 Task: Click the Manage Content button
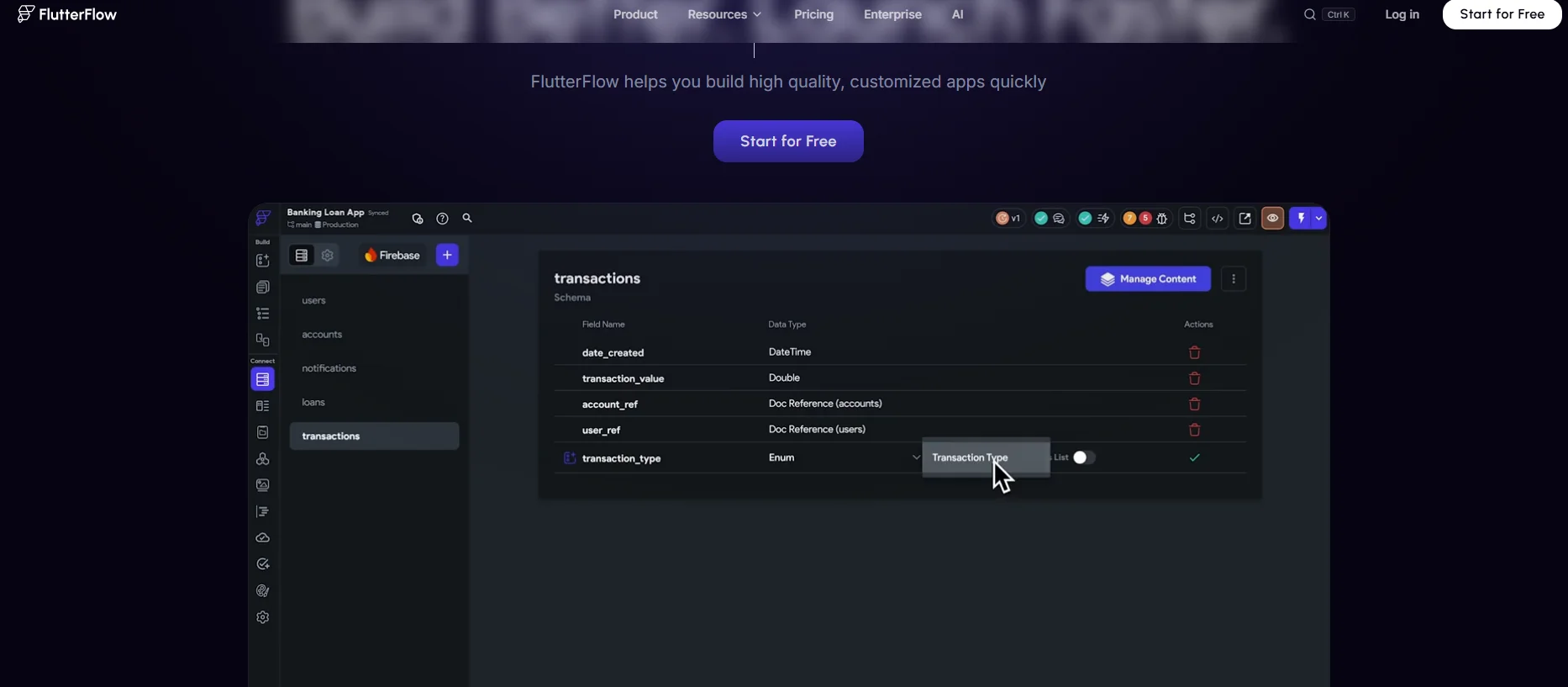pos(1148,279)
